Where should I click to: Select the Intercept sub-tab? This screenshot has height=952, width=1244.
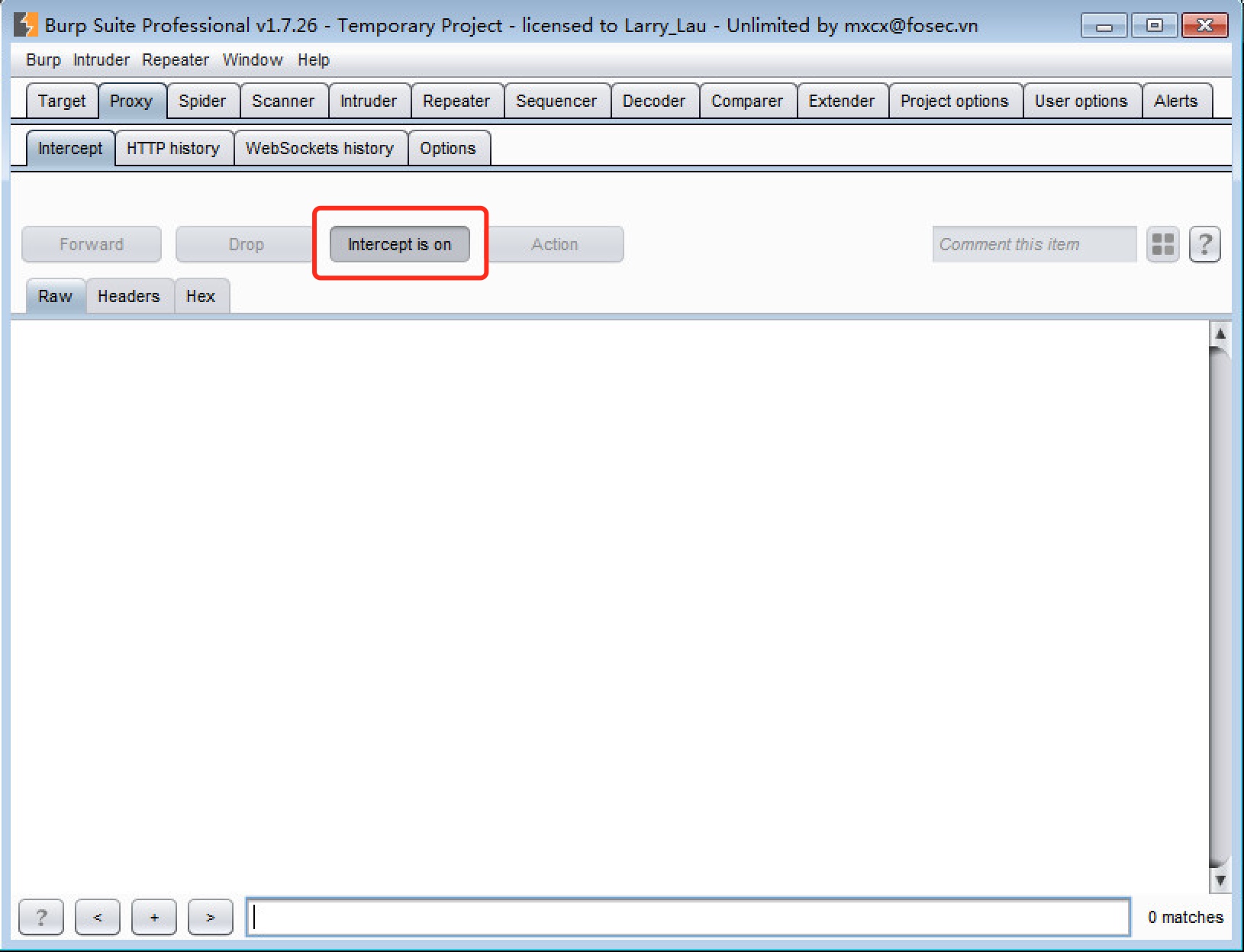70,148
